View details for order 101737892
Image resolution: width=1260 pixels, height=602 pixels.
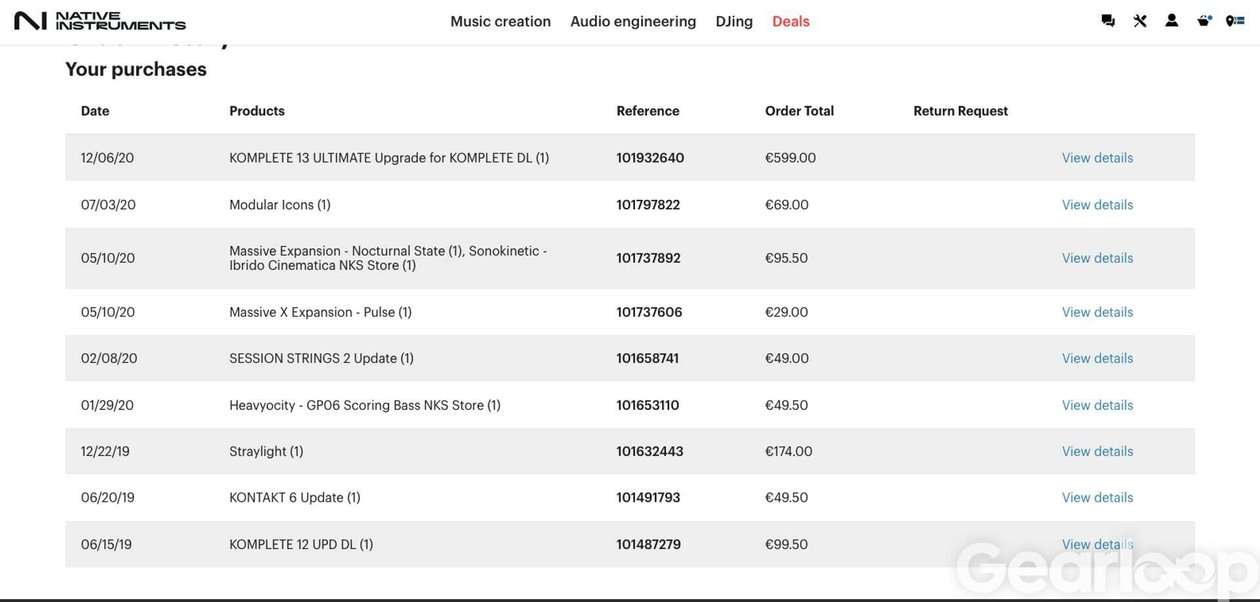1097,258
